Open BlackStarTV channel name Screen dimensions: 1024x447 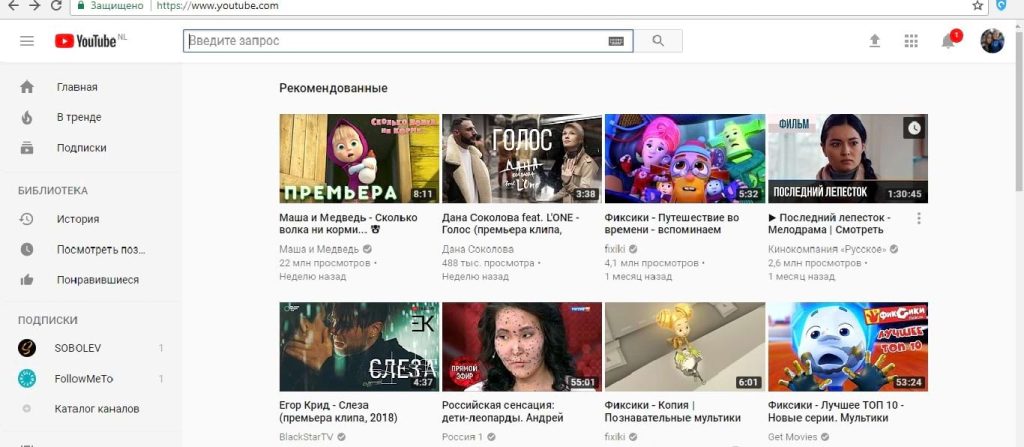307,437
